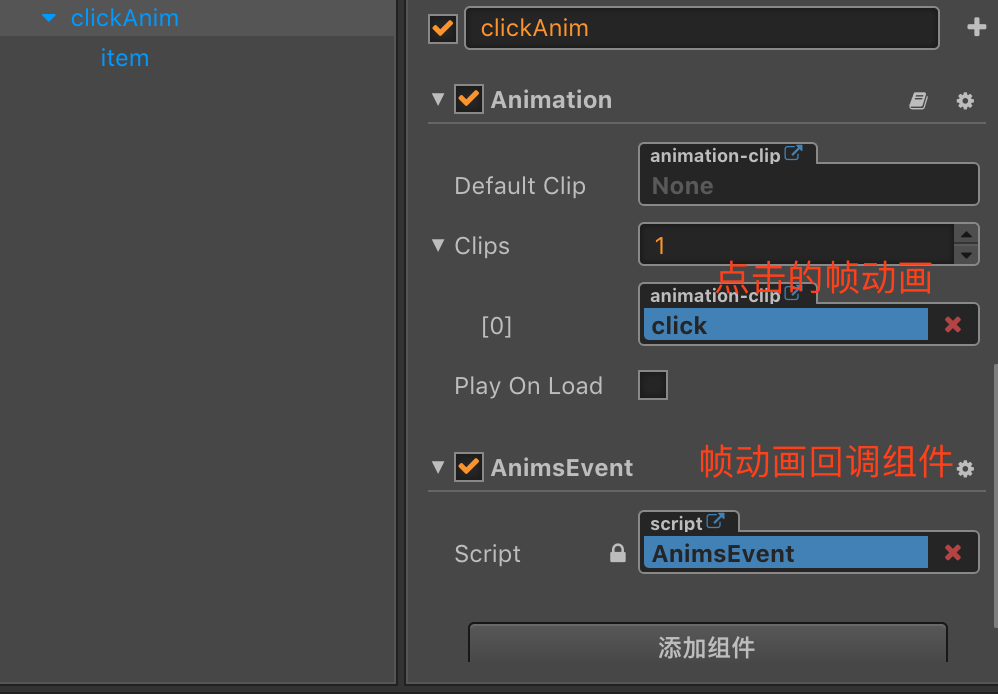
Task: Toggle the clickAnim node active checkbox
Action: [x=442, y=28]
